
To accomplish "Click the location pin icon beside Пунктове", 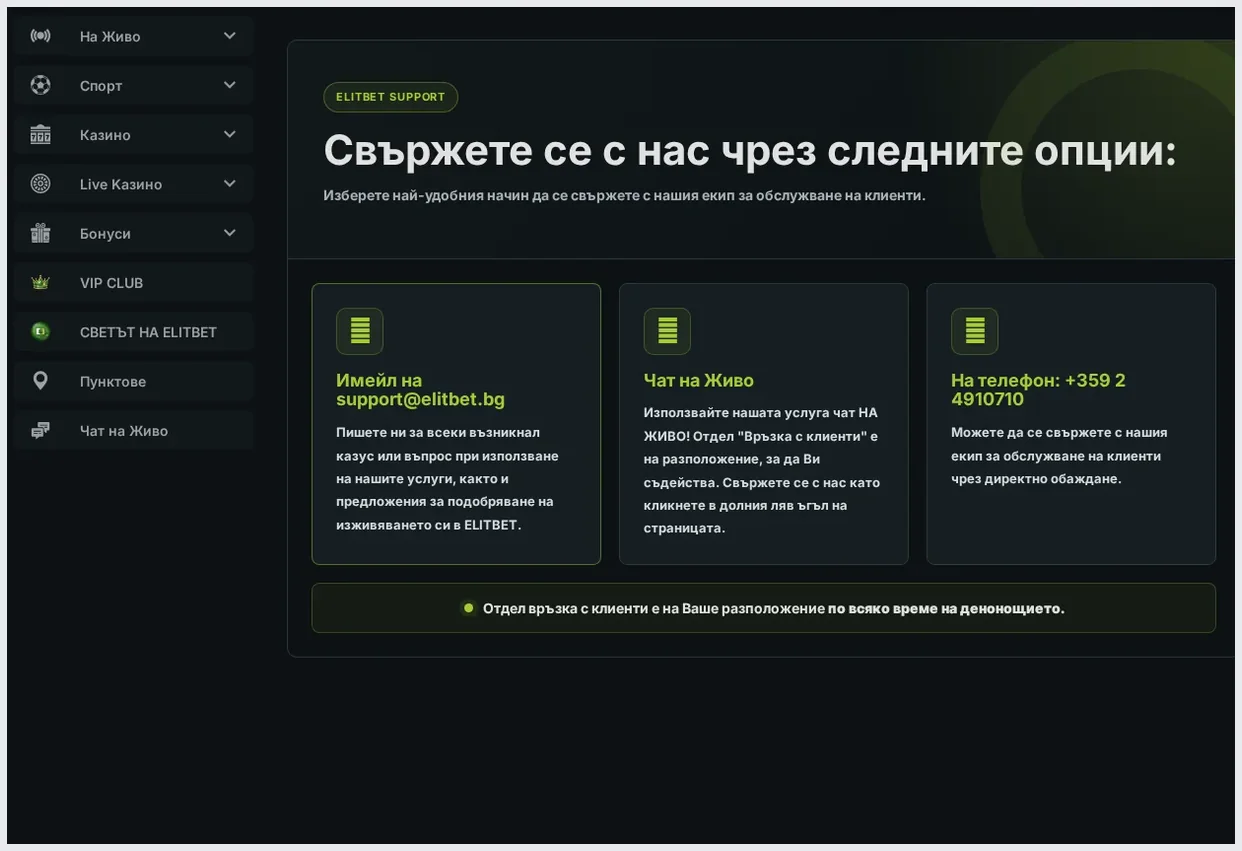I will point(40,380).
